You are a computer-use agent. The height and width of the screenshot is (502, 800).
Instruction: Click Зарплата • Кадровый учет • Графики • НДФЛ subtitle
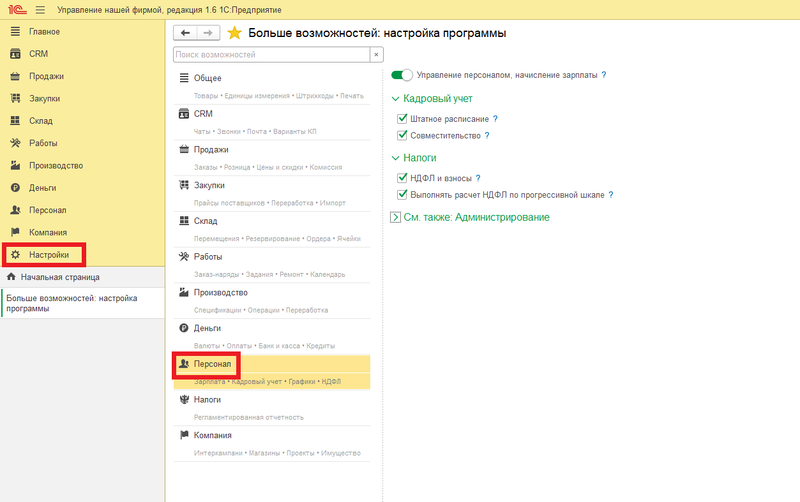267,382
